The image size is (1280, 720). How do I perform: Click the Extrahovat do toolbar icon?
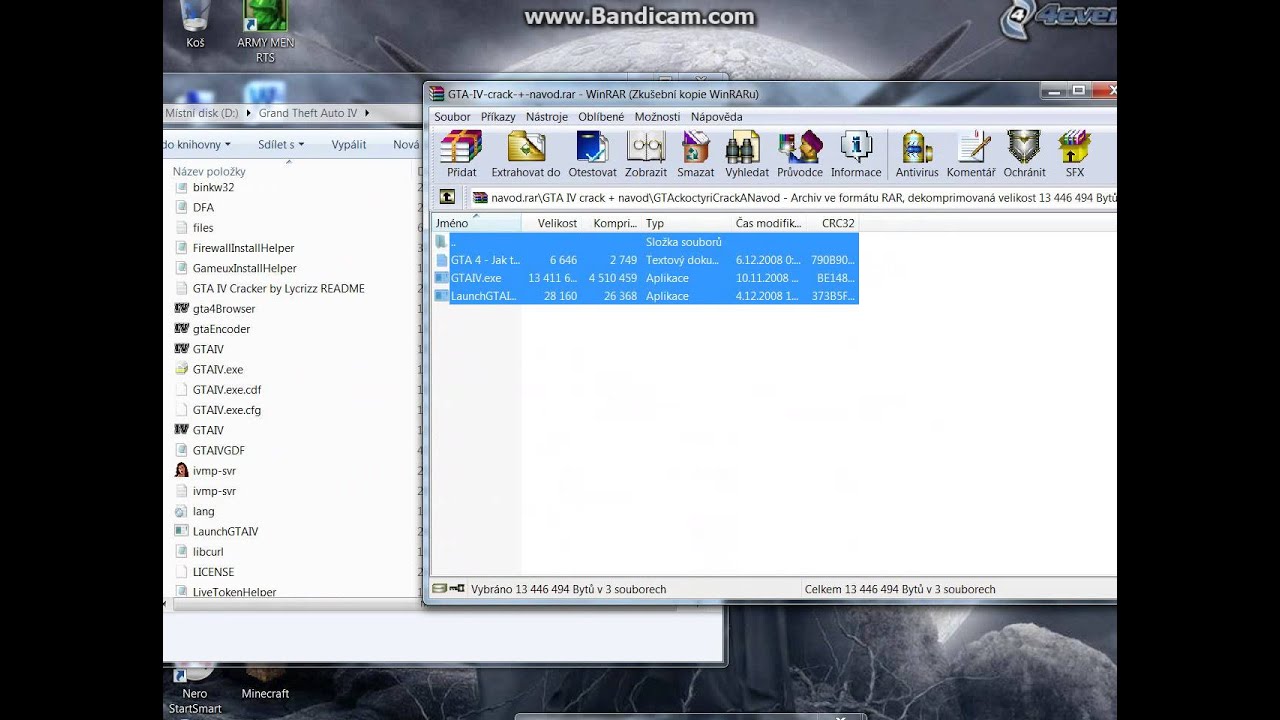(526, 154)
